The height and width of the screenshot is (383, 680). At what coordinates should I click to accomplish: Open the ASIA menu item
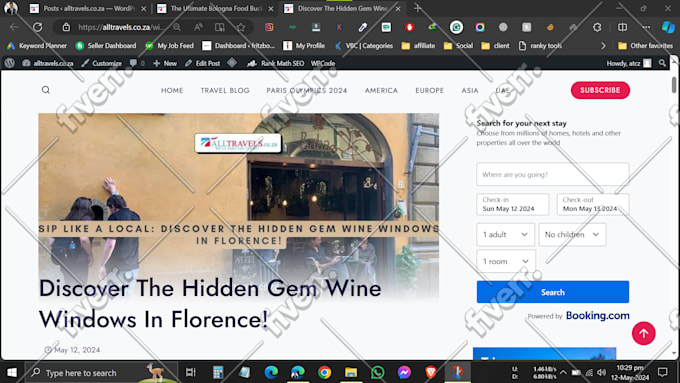pos(470,90)
